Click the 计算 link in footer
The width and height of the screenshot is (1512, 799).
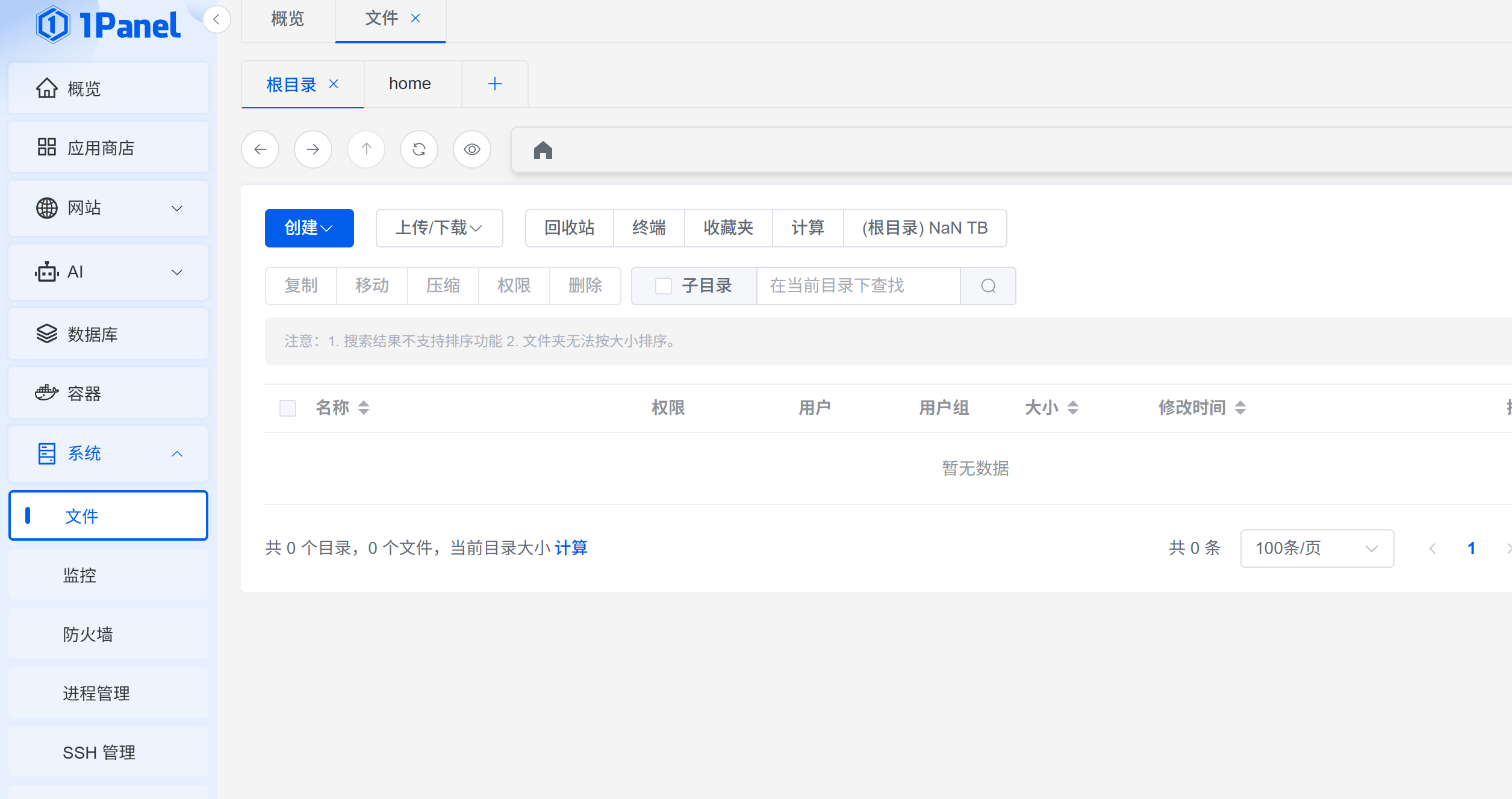pyautogui.click(x=571, y=548)
